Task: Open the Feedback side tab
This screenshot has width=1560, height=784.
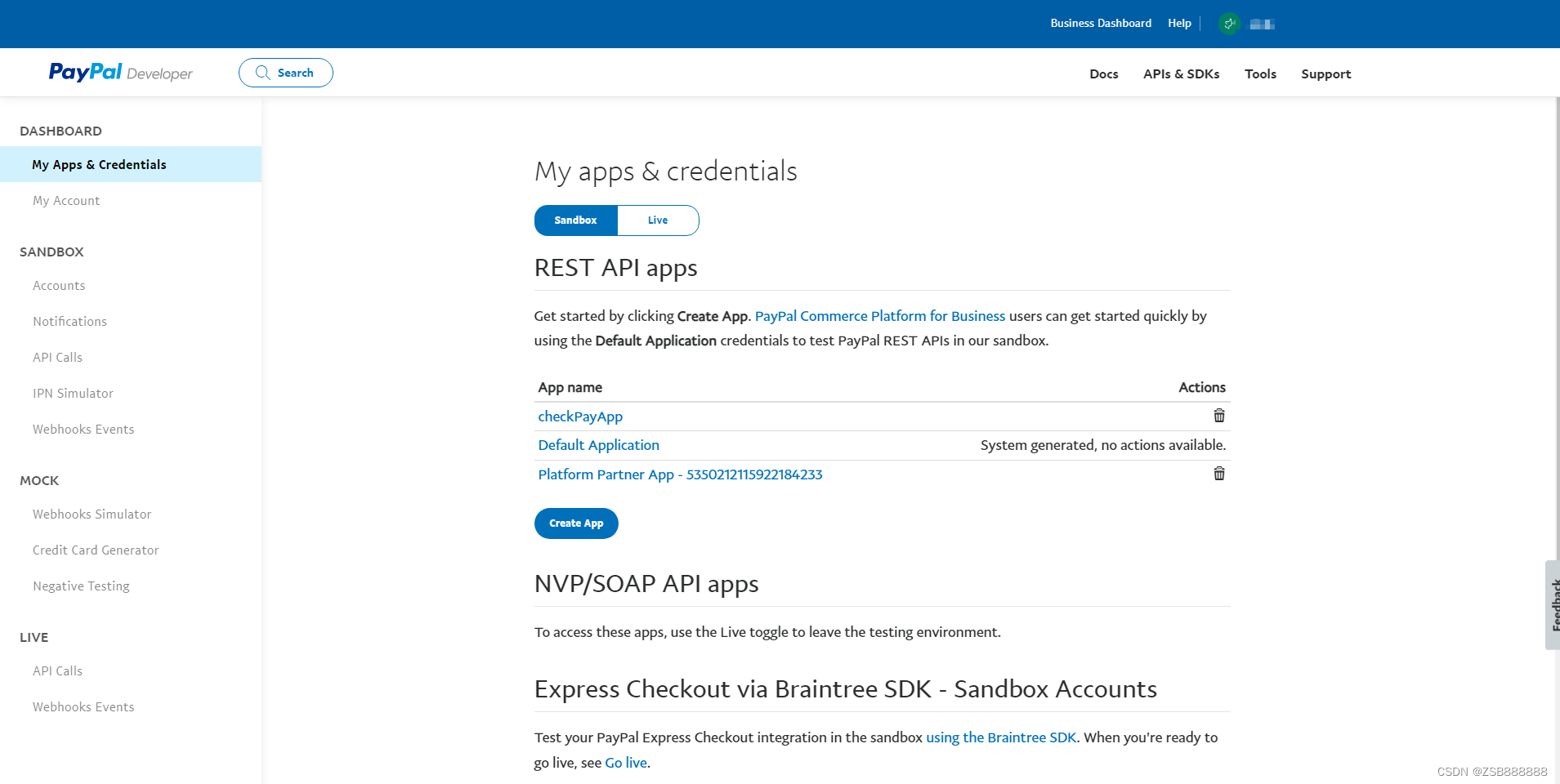Action: (x=1553, y=605)
